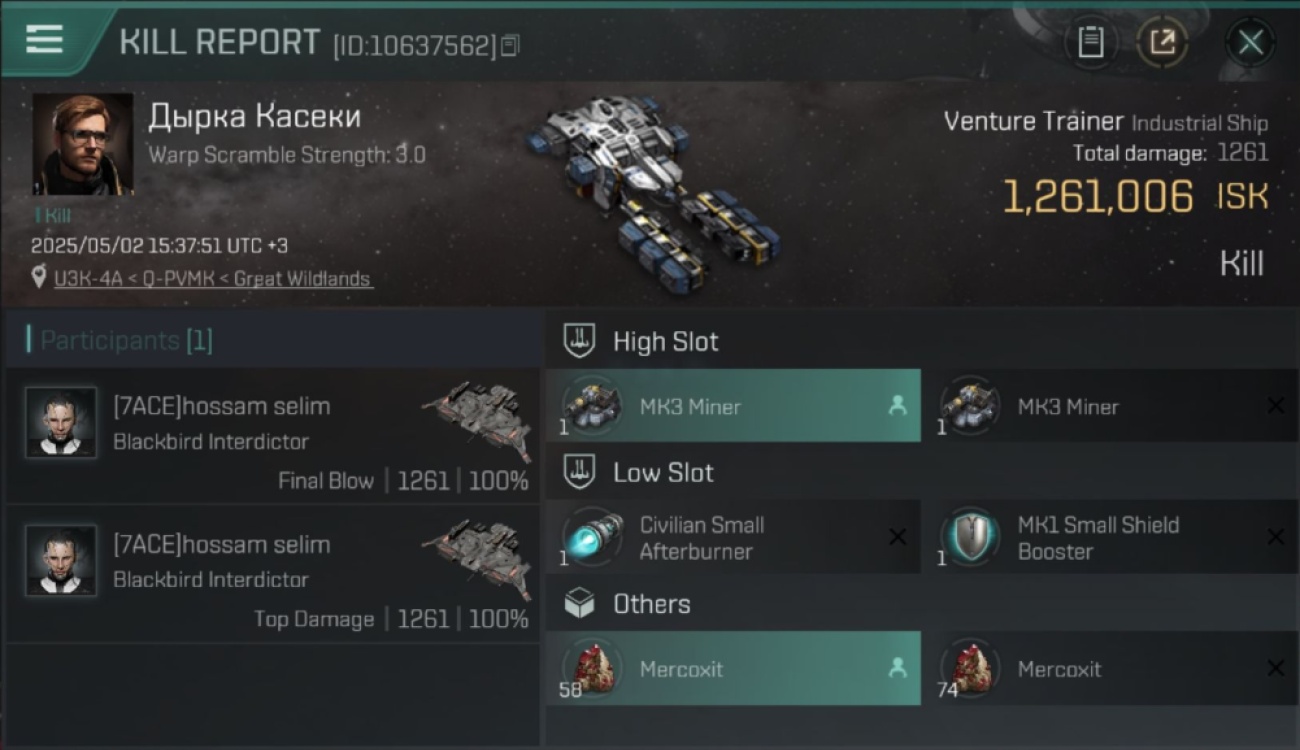The height and width of the screenshot is (750, 1300).
Task: Select the Civilian Small Afterburner item
Action: point(734,538)
